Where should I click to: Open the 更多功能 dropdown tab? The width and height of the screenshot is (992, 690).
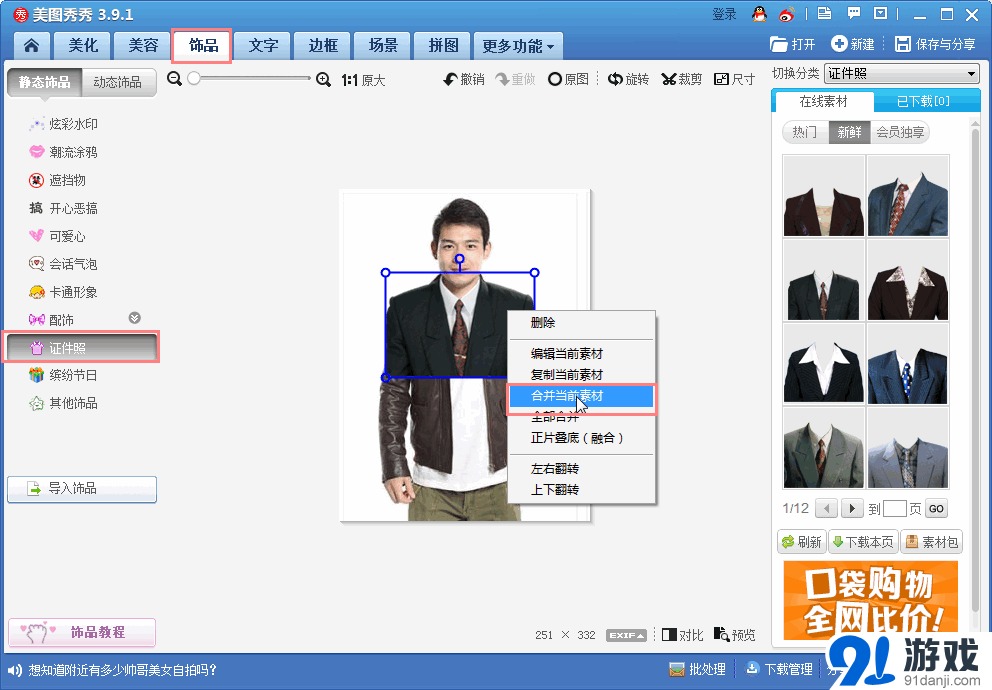(x=518, y=46)
